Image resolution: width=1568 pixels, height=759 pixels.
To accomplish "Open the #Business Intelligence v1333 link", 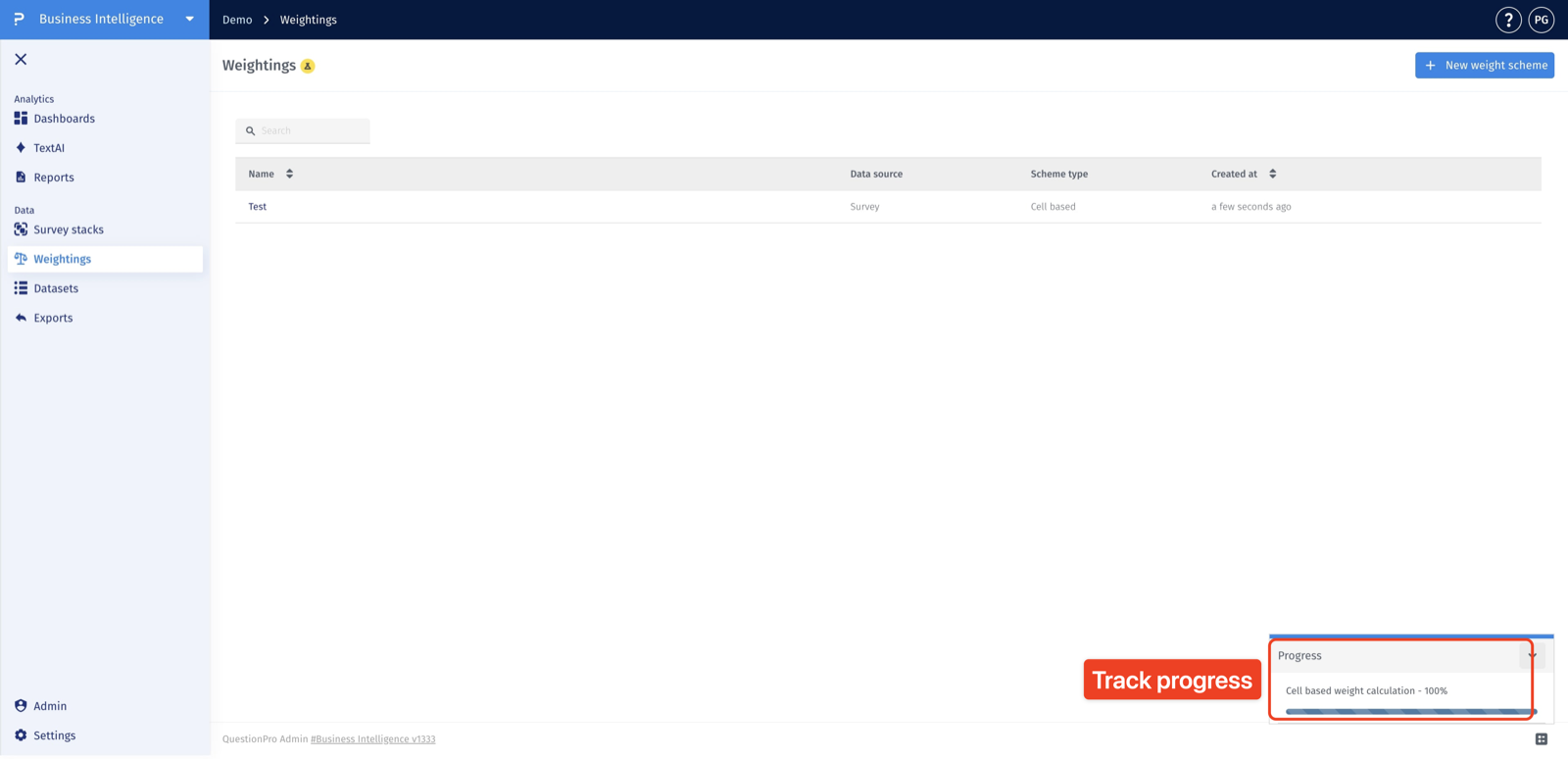I will (372, 739).
